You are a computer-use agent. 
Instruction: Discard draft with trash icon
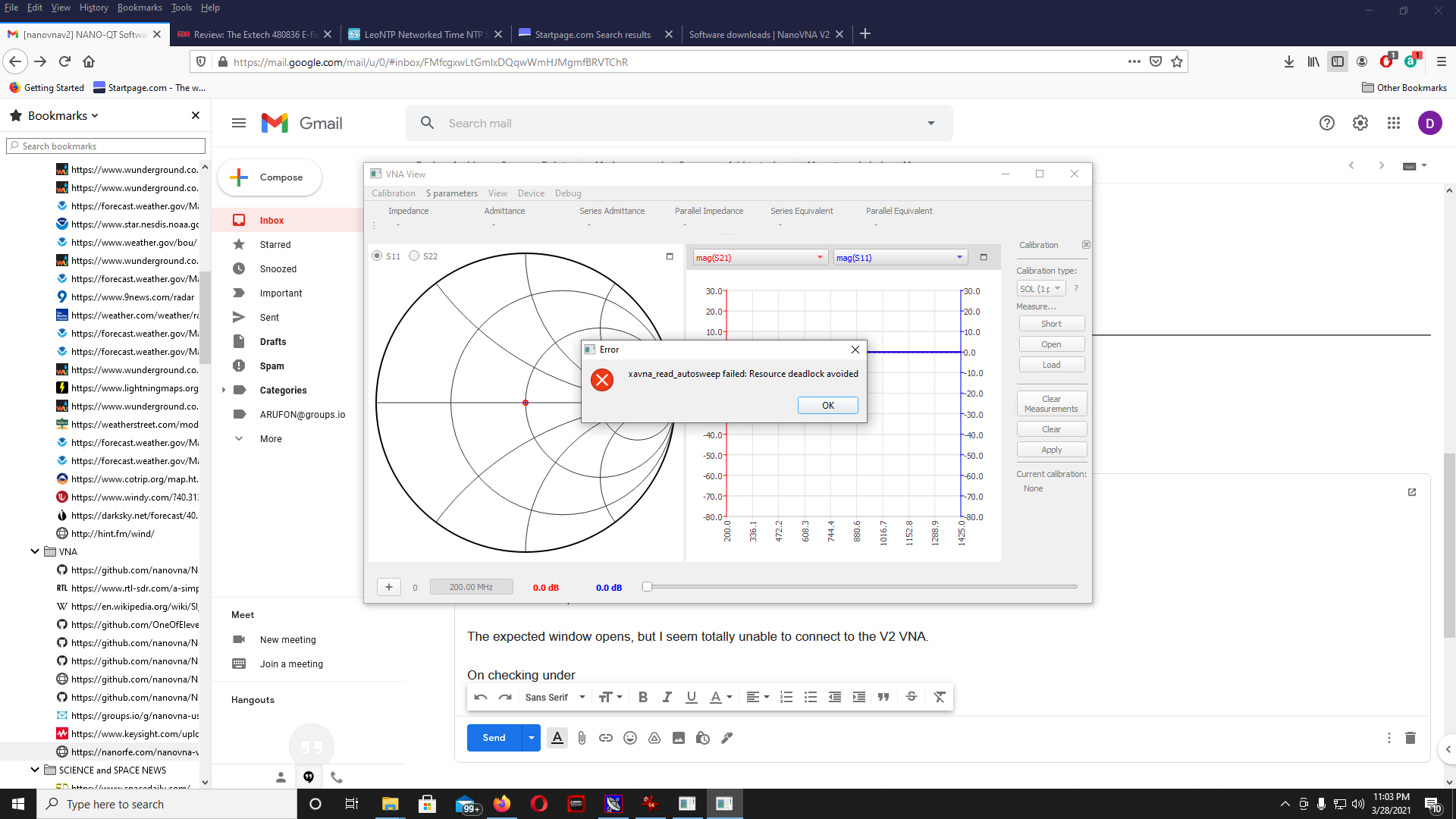[x=1410, y=738]
